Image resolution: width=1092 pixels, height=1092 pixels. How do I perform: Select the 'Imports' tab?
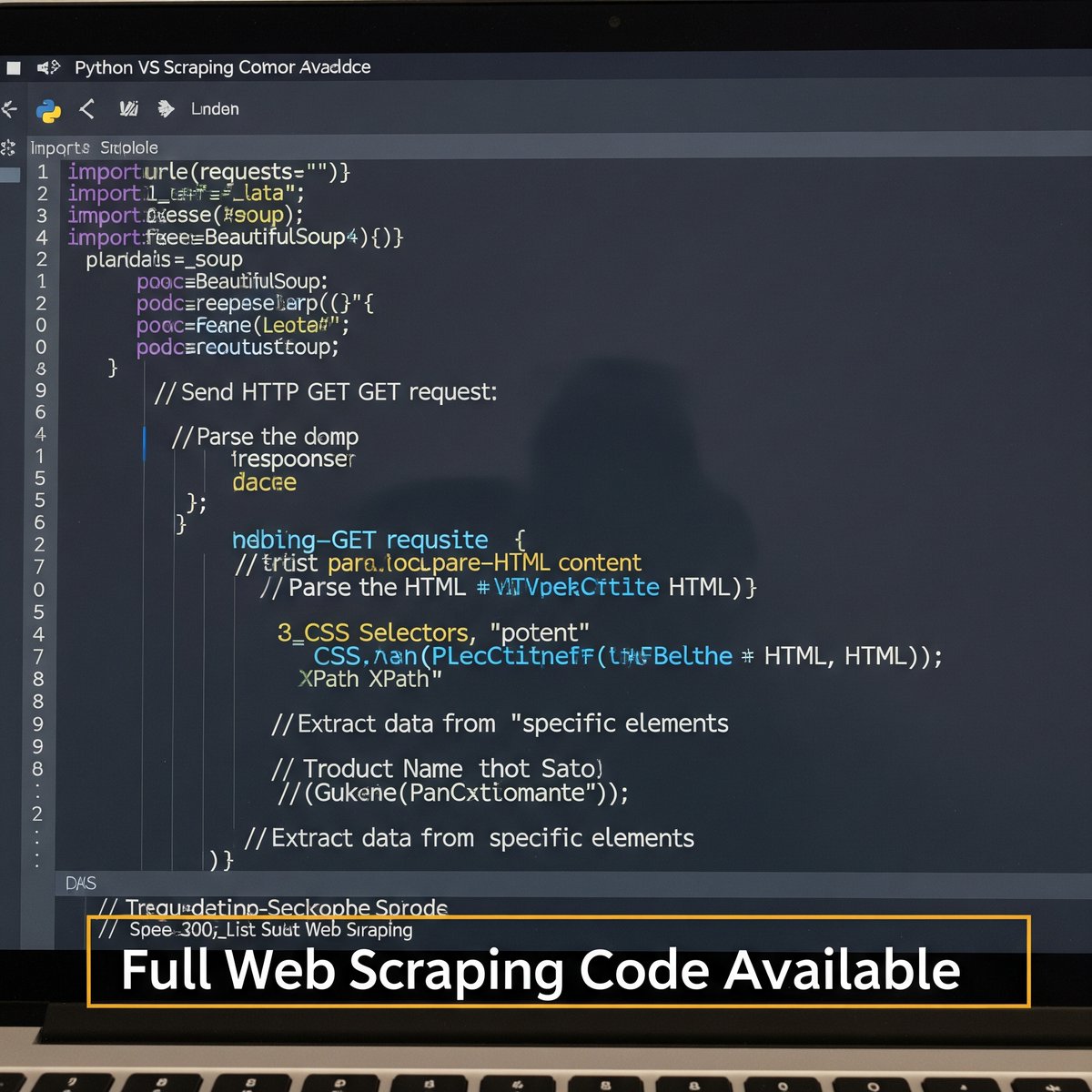(x=60, y=147)
